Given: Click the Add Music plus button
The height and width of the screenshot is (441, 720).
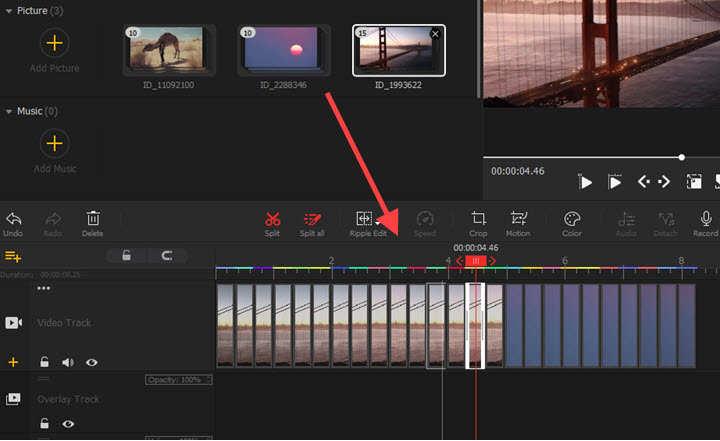Looking at the screenshot, I should point(54,143).
